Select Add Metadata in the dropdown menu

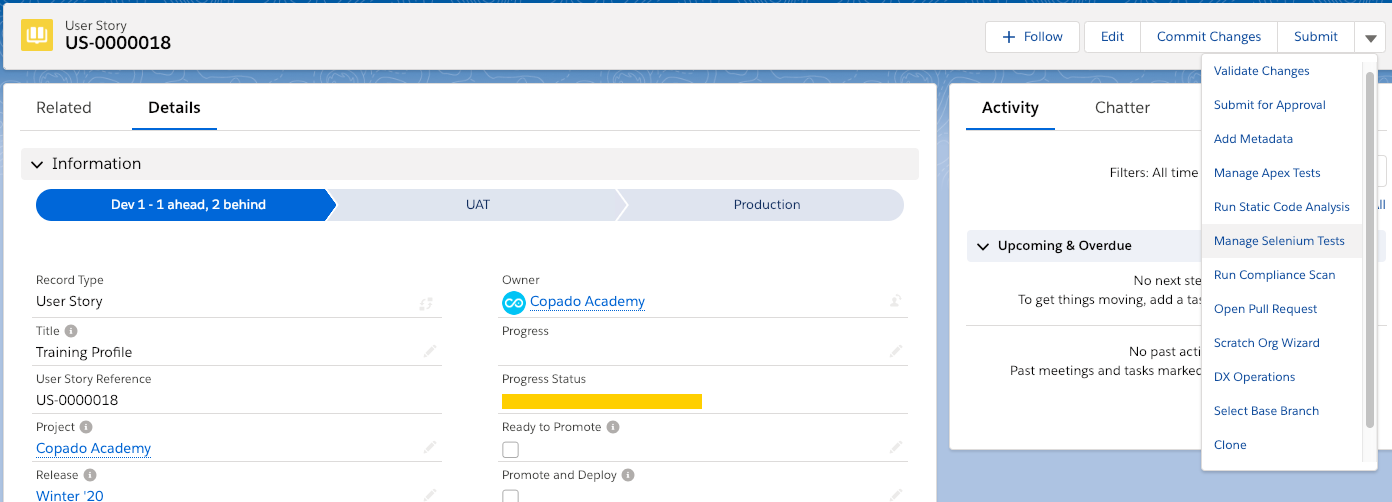1282,139
